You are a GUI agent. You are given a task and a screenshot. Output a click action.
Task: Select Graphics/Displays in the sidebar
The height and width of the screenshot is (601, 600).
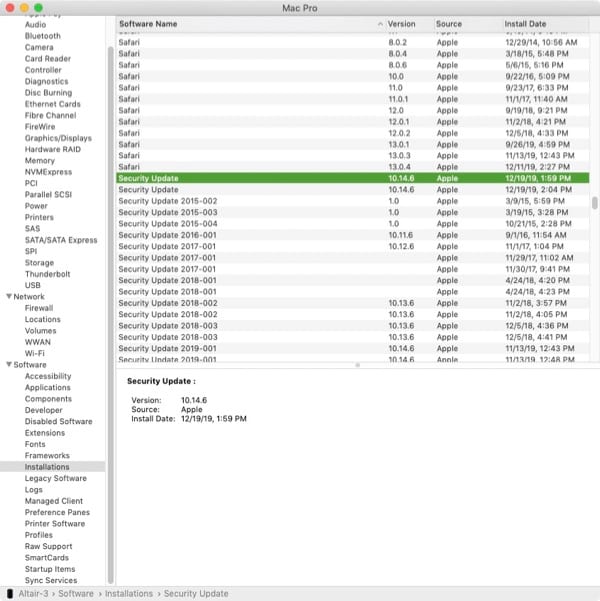tap(58, 138)
